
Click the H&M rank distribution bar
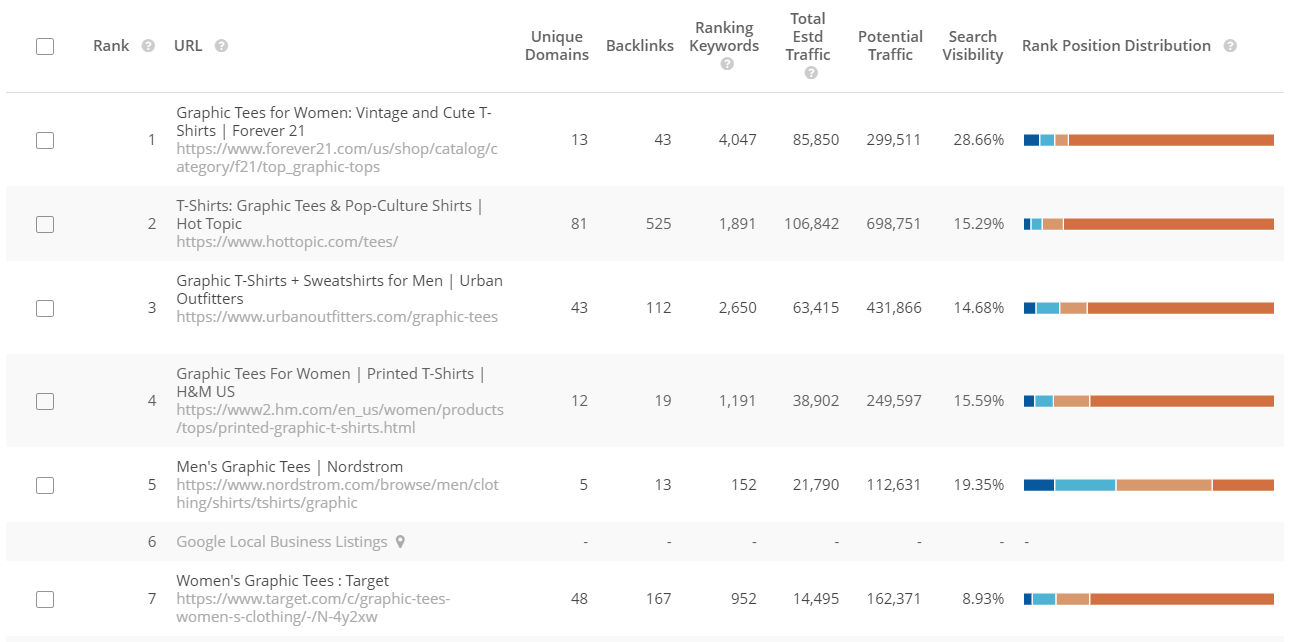point(1149,401)
